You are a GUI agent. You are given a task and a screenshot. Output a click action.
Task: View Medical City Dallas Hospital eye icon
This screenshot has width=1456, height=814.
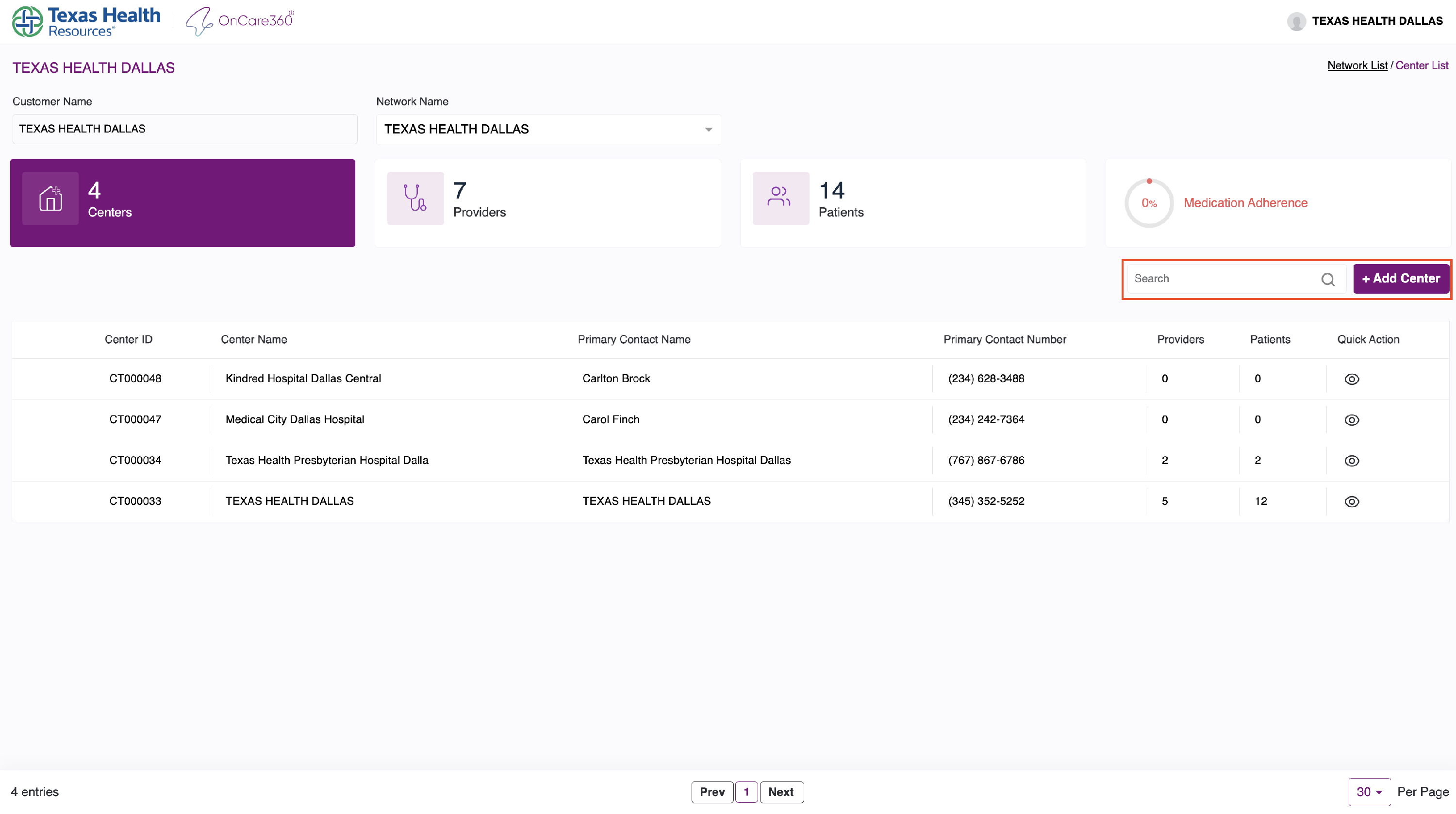click(1352, 420)
